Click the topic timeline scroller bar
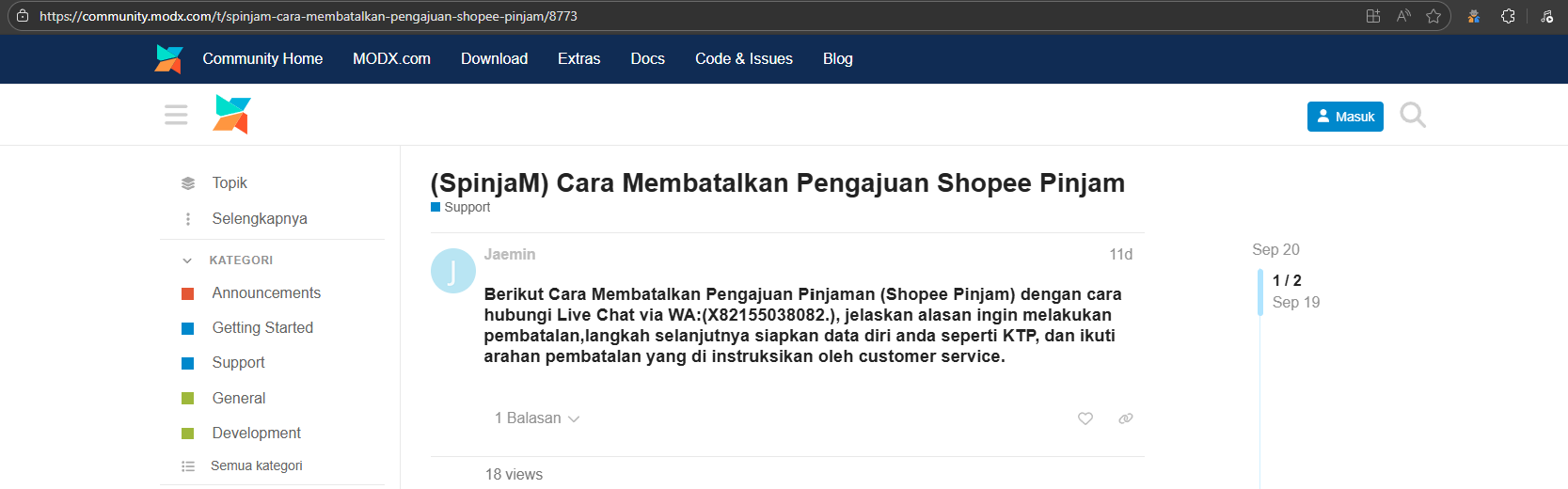The height and width of the screenshot is (489, 1568). click(1260, 292)
